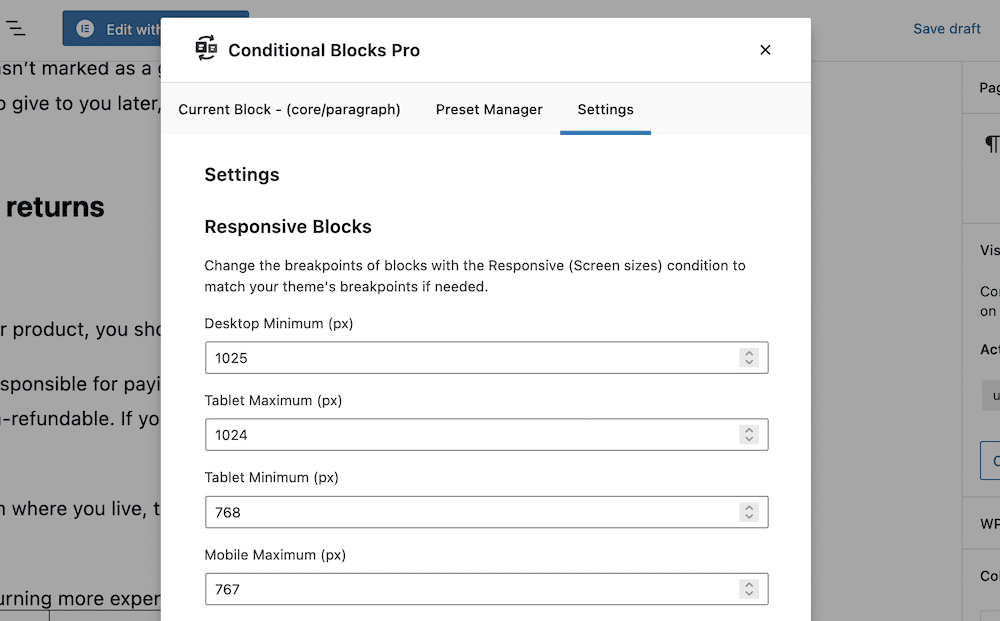Click the Settings heading in dialog body
The height and width of the screenshot is (621, 1000).
[x=242, y=175]
